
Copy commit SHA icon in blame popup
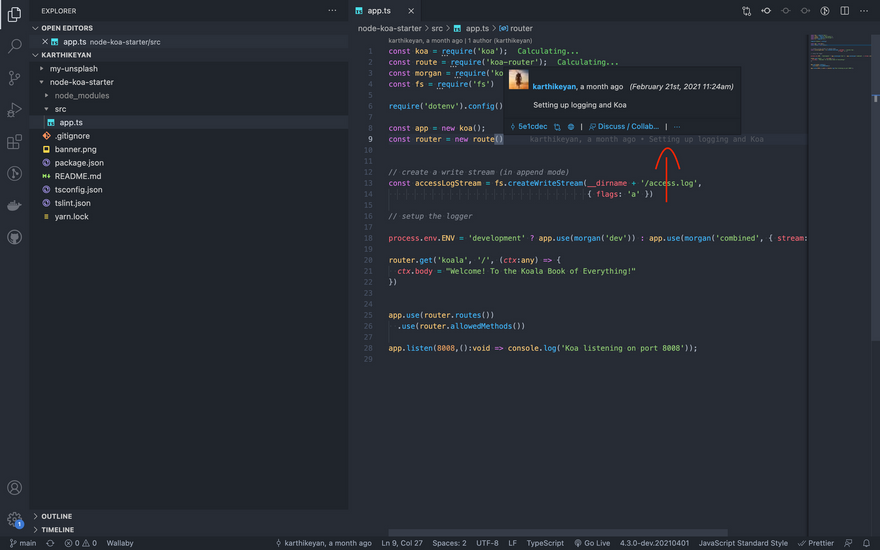pos(557,127)
